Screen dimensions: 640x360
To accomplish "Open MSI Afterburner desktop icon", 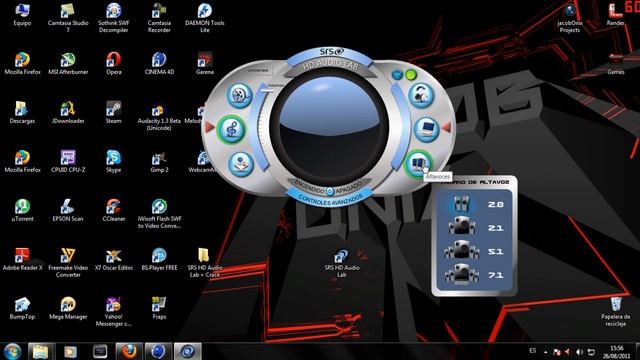I will [68, 64].
